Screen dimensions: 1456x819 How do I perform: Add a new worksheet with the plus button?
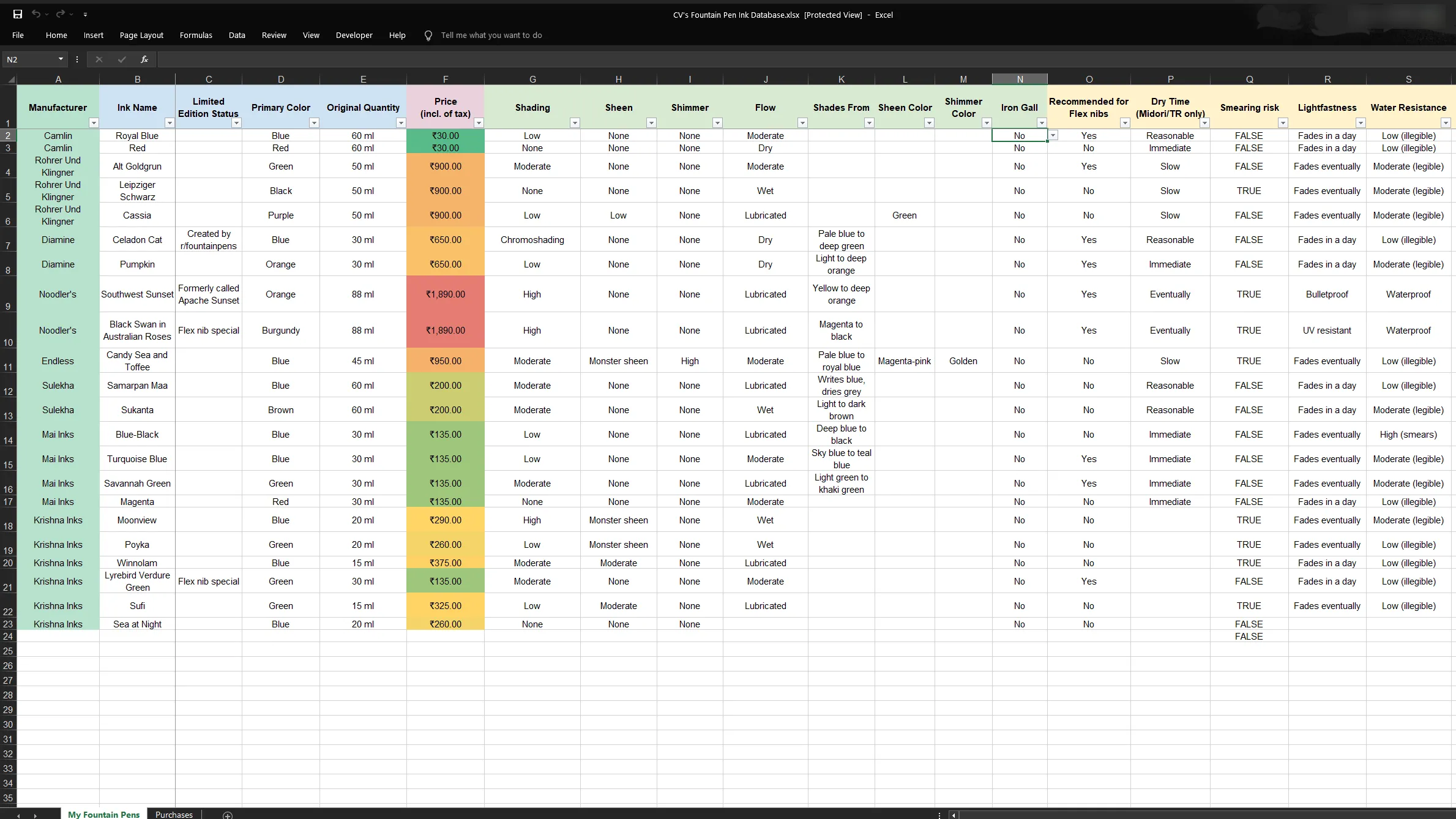click(x=227, y=815)
